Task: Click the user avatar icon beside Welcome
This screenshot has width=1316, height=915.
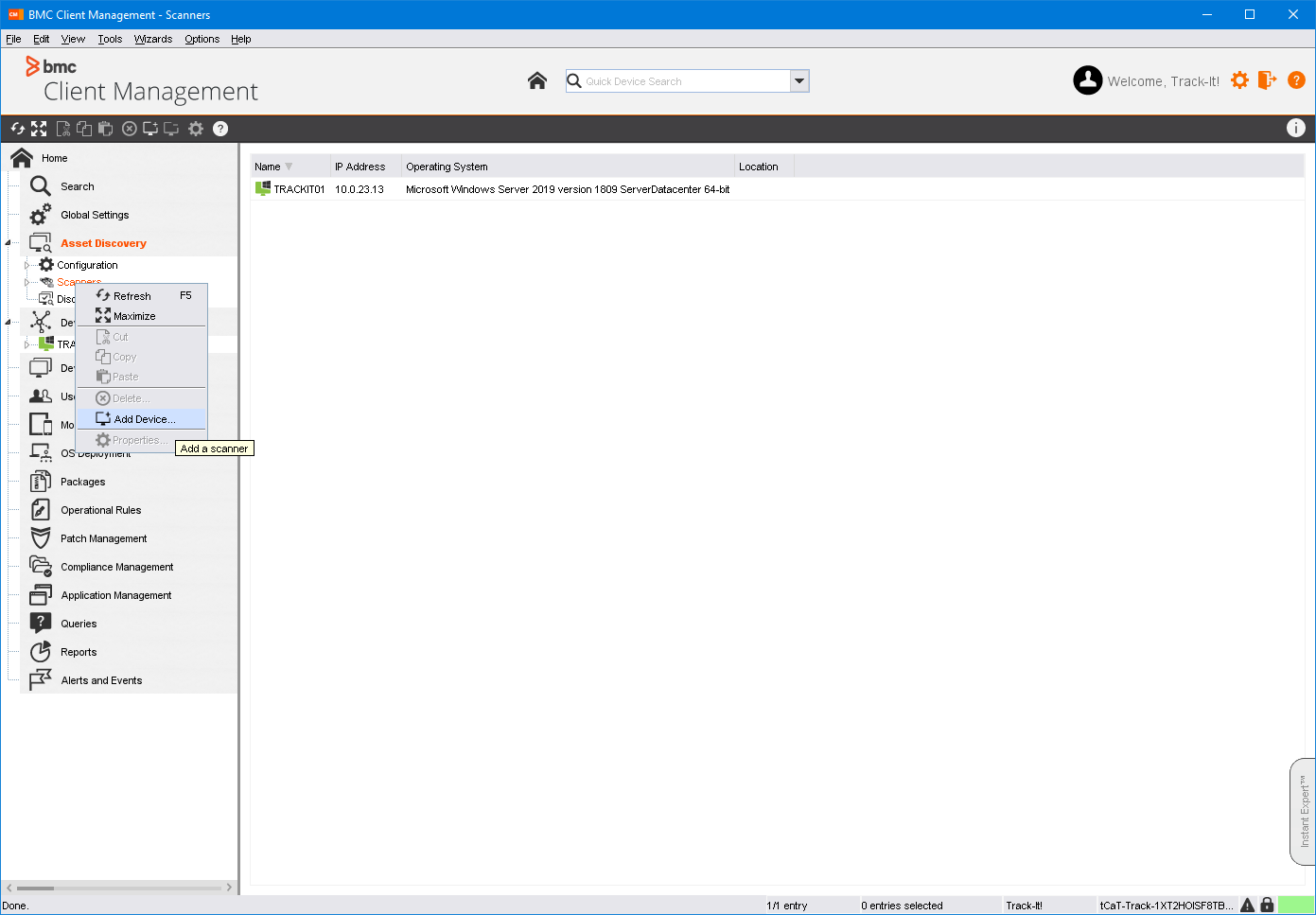Action: point(1088,80)
